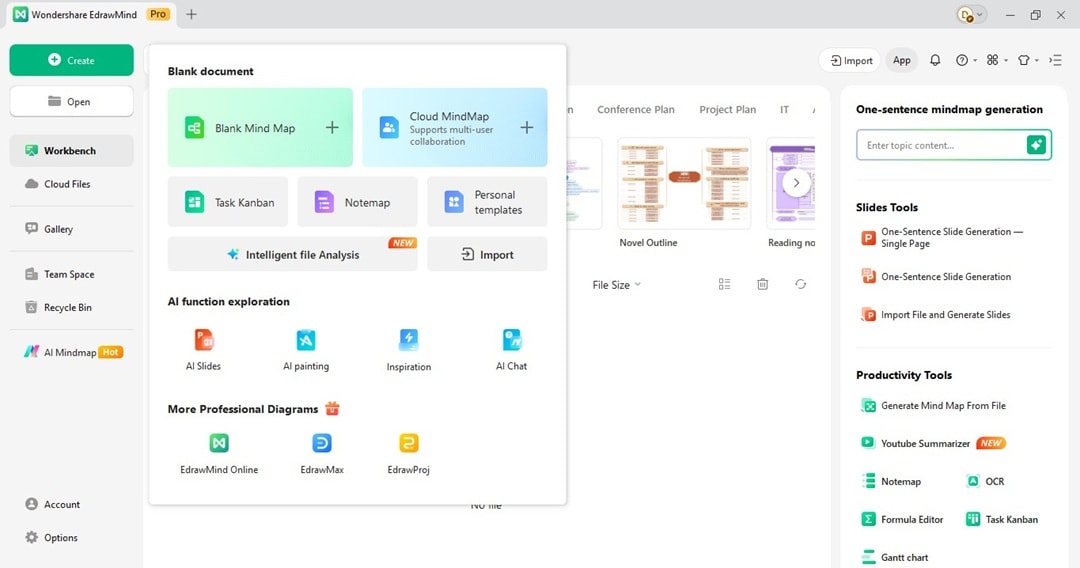This screenshot has width=1080, height=568.
Task: Open Formula Editor tool
Action: pyautogui.click(x=902, y=519)
